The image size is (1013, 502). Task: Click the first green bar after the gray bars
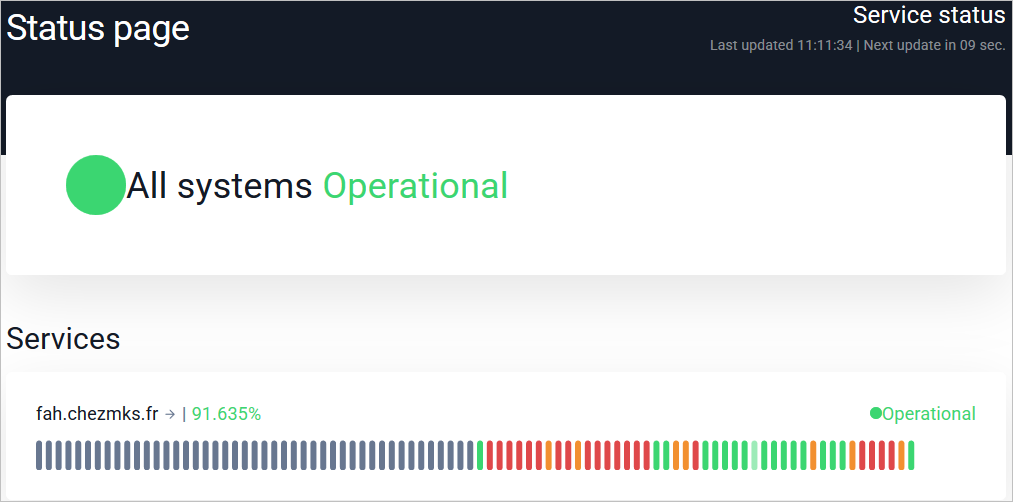[x=481, y=455]
